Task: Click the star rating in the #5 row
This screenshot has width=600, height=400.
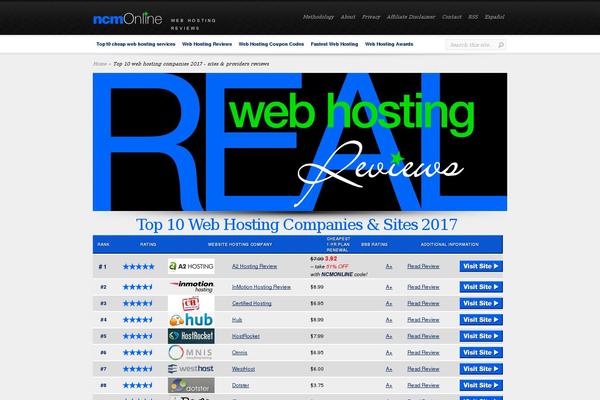Action: [x=137, y=336]
